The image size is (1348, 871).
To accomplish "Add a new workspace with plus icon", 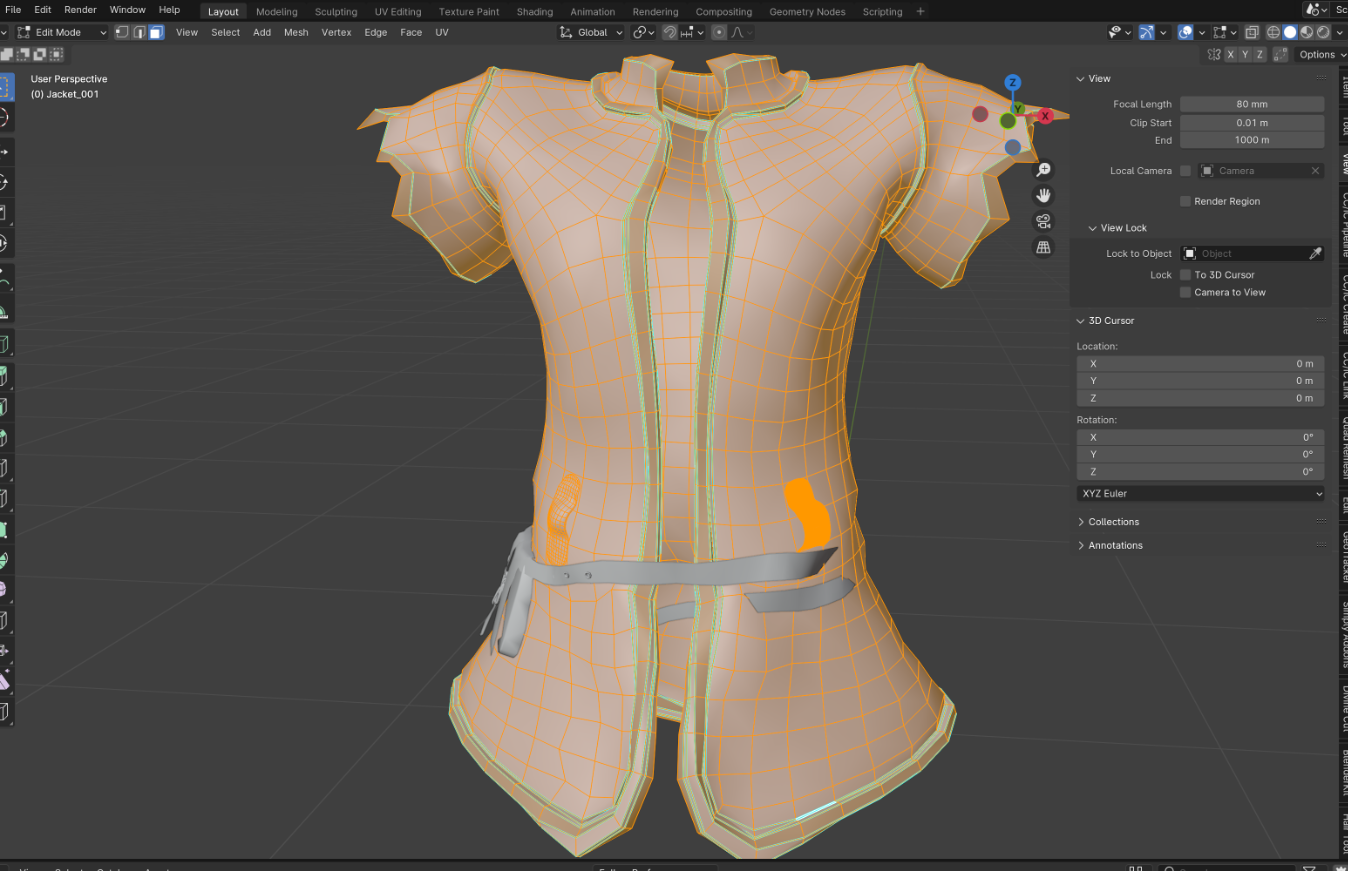I will pyautogui.click(x=921, y=11).
